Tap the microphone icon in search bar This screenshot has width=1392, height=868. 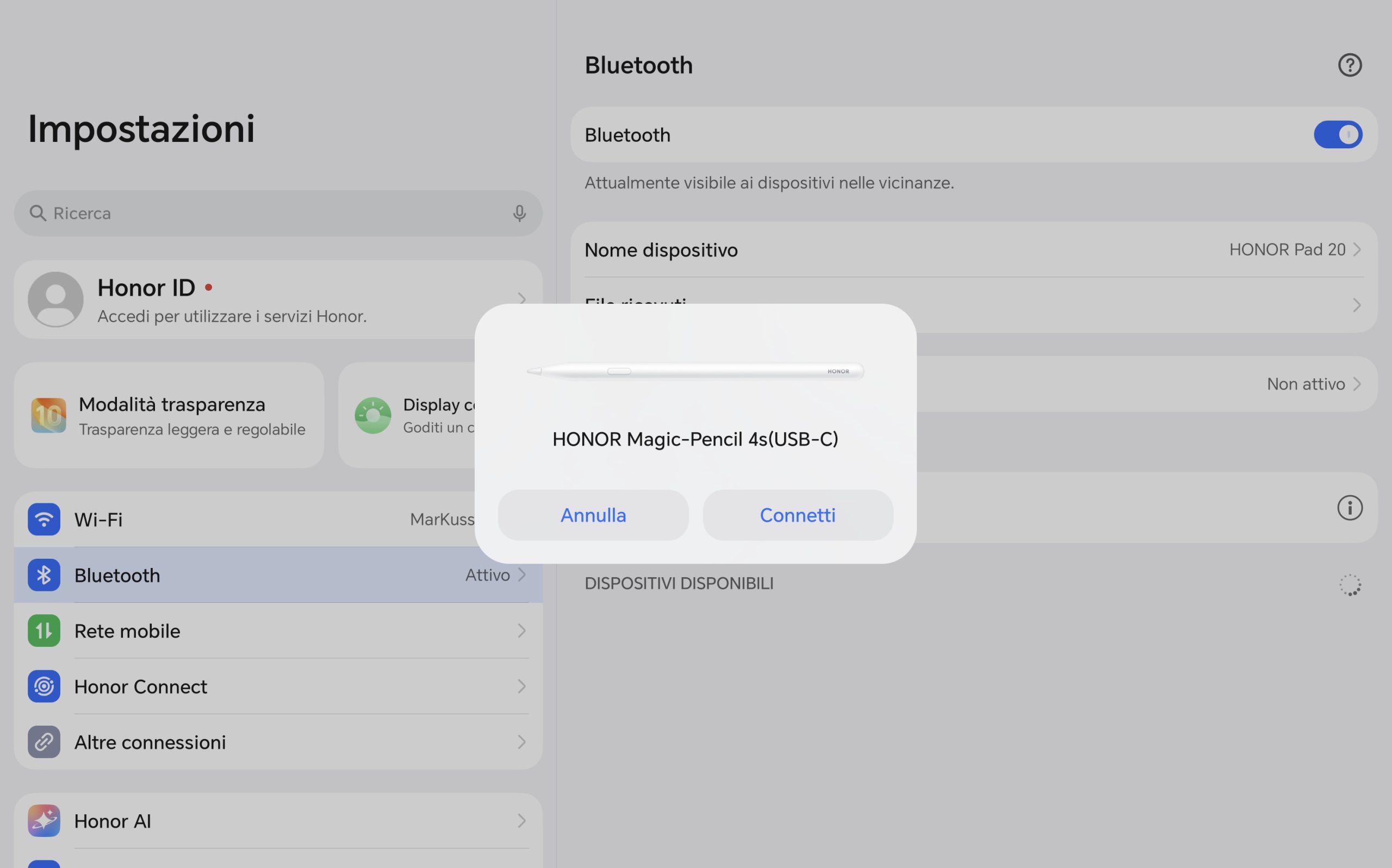point(519,213)
